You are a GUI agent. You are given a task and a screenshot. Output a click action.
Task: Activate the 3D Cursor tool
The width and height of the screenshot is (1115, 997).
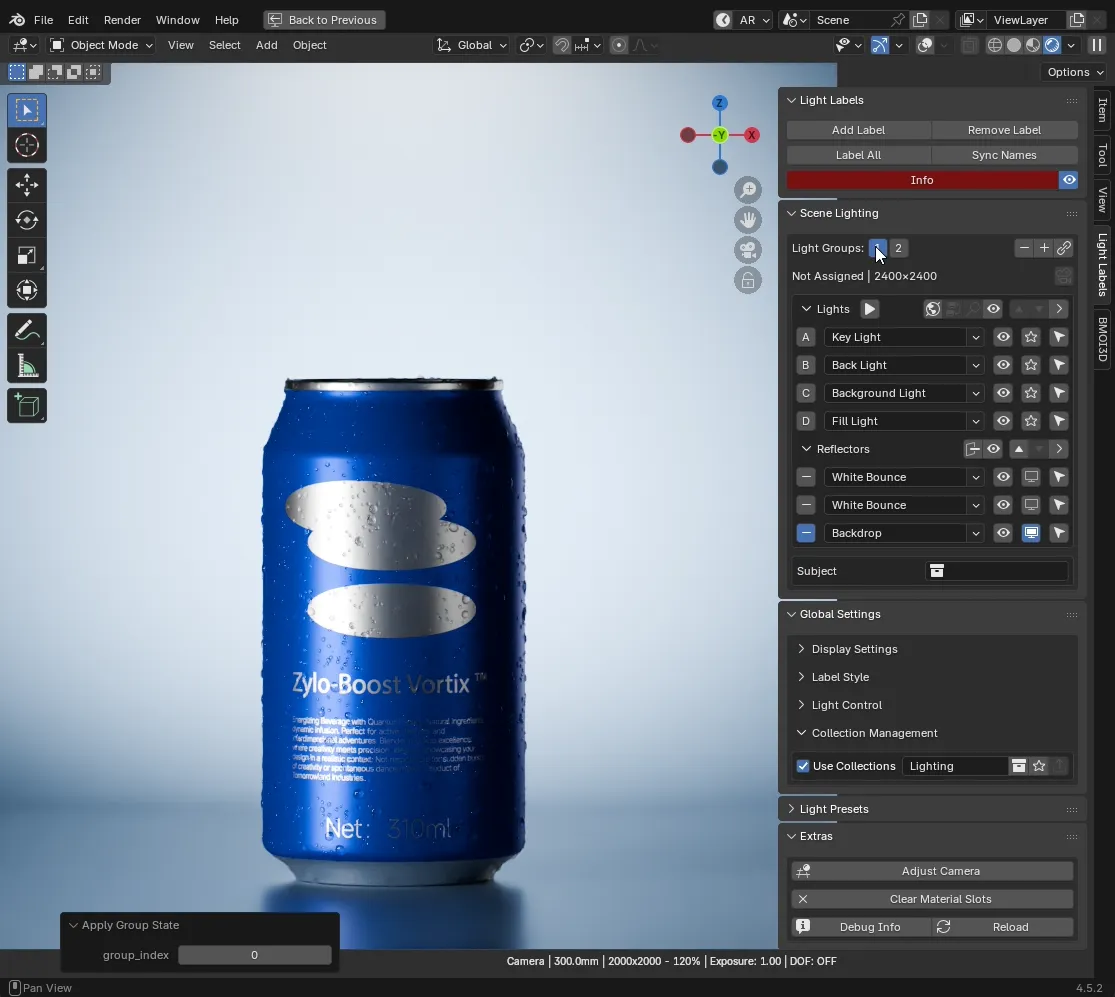point(27,145)
